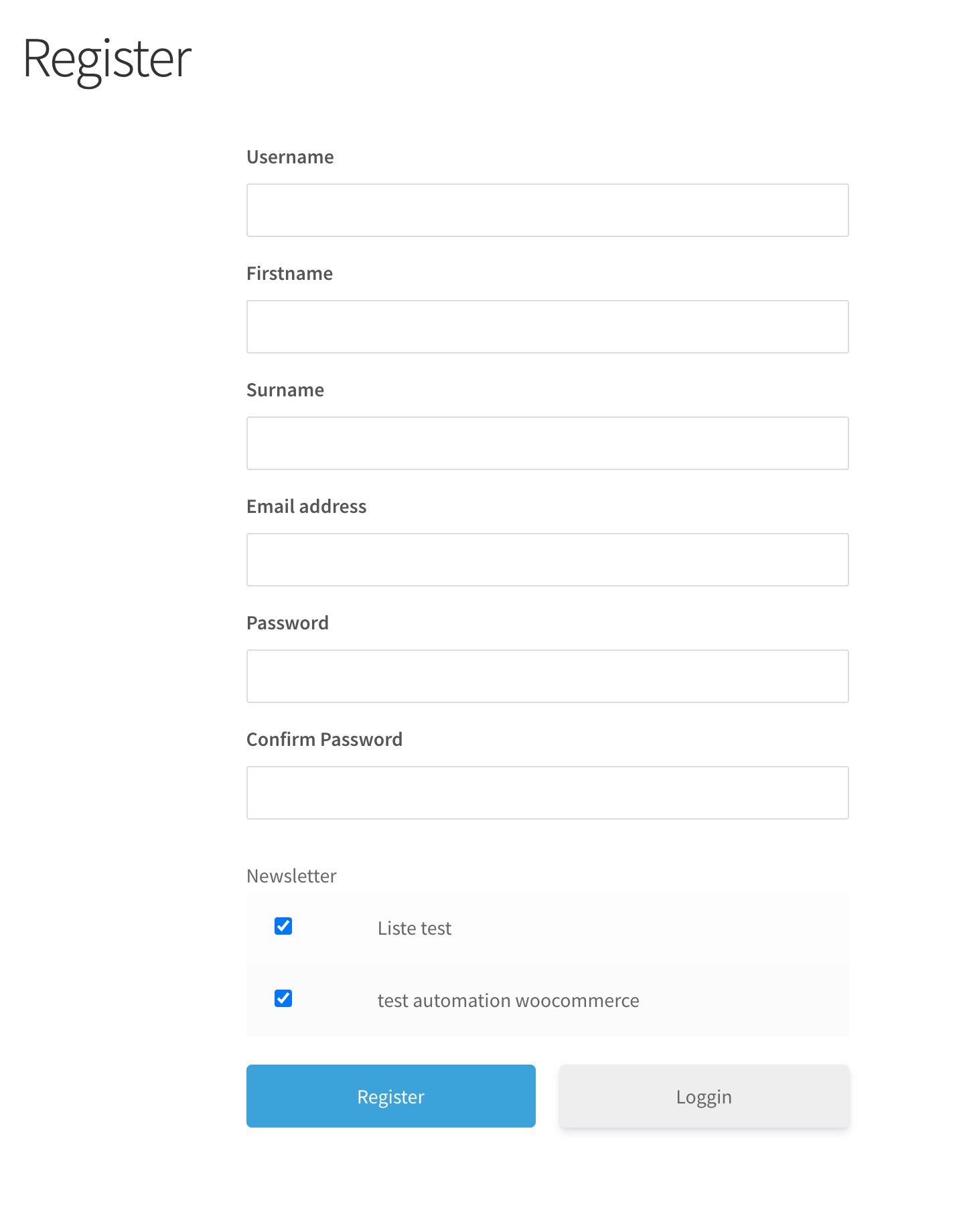Submit the form with the blue Register button

391,1096
